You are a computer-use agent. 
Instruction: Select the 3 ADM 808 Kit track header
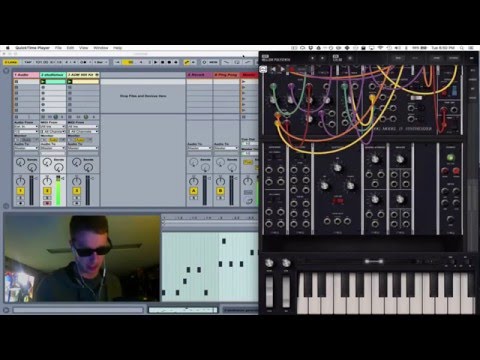pos(83,75)
